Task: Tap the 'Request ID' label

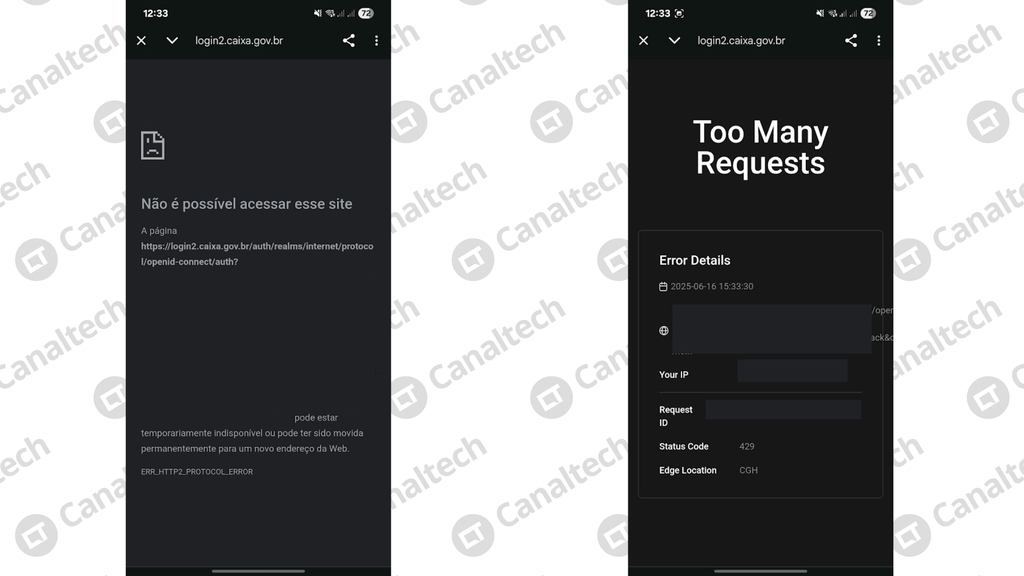Action: tap(675, 416)
